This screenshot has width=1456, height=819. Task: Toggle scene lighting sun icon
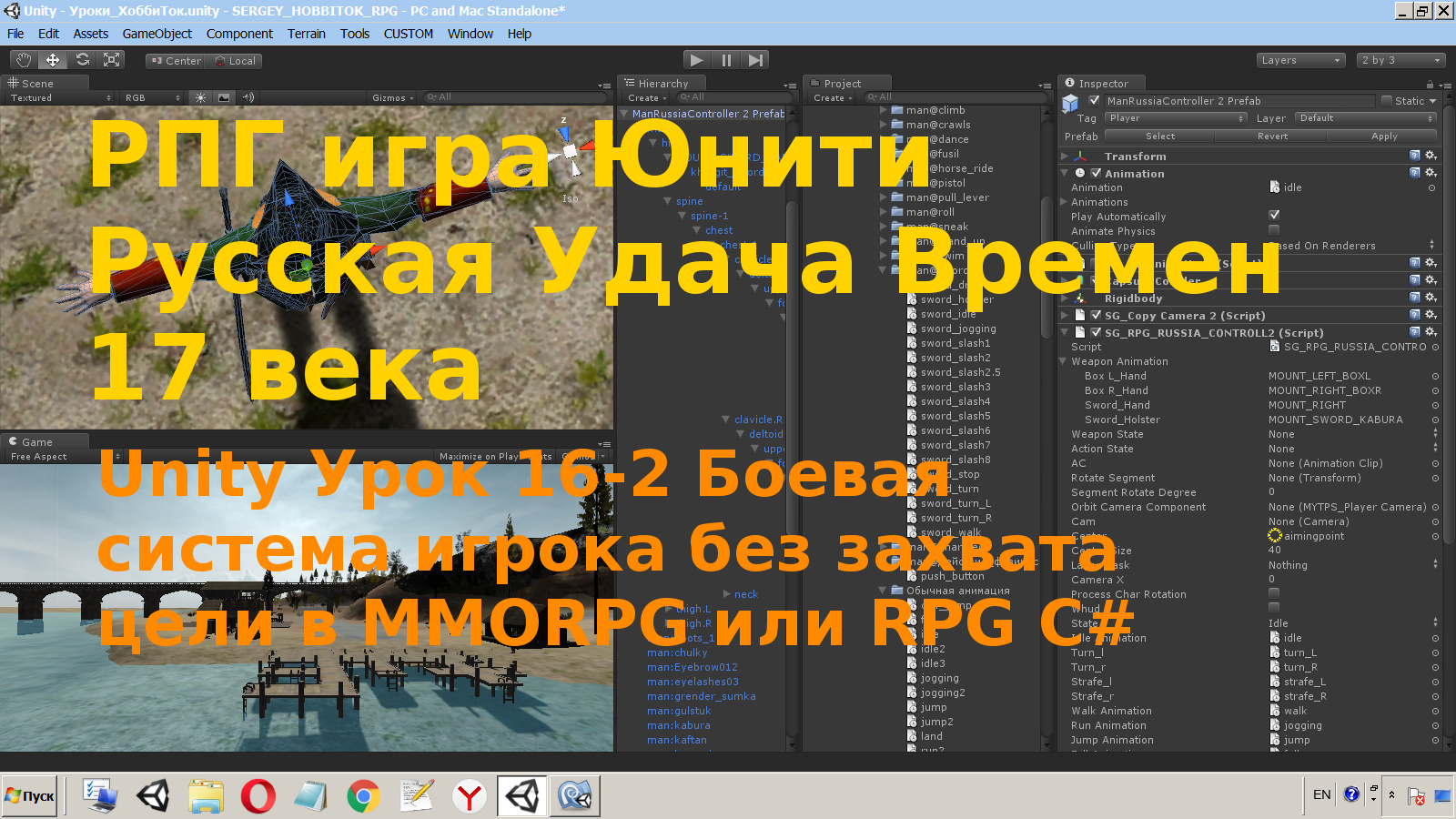[x=200, y=97]
